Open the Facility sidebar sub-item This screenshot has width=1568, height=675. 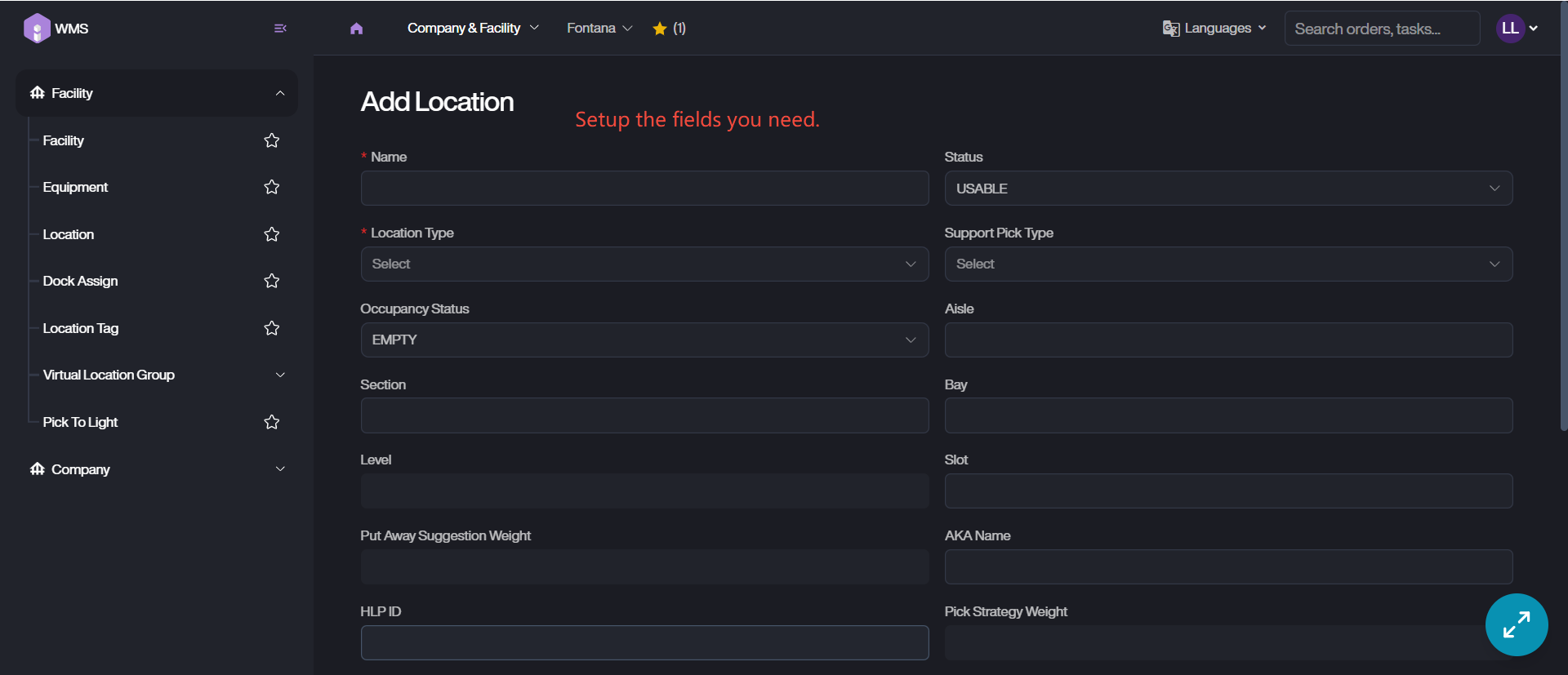[x=64, y=140]
